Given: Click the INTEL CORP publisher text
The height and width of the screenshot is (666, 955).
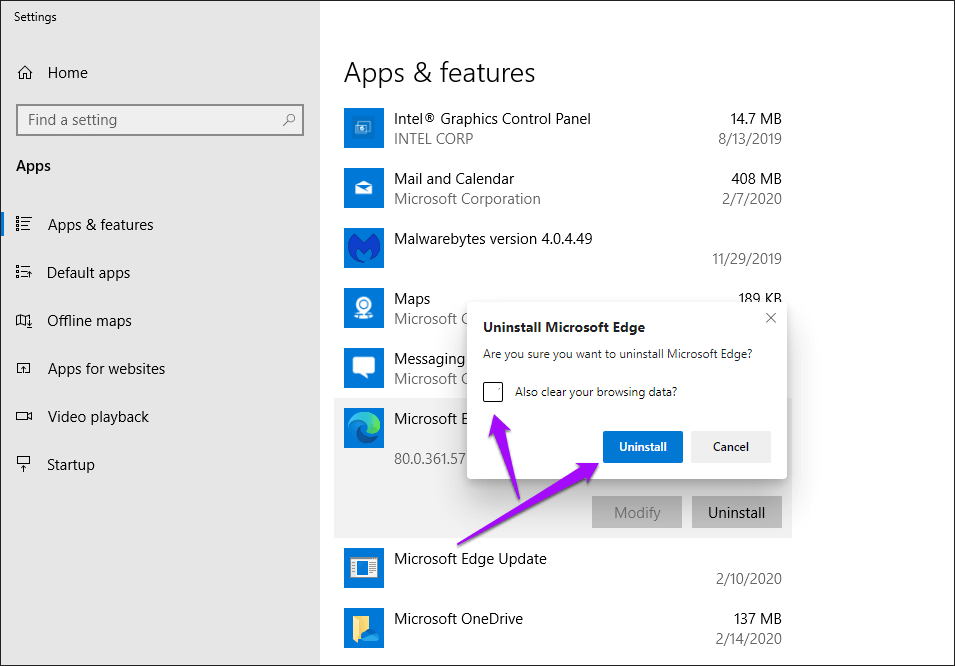Looking at the screenshot, I should (433, 139).
